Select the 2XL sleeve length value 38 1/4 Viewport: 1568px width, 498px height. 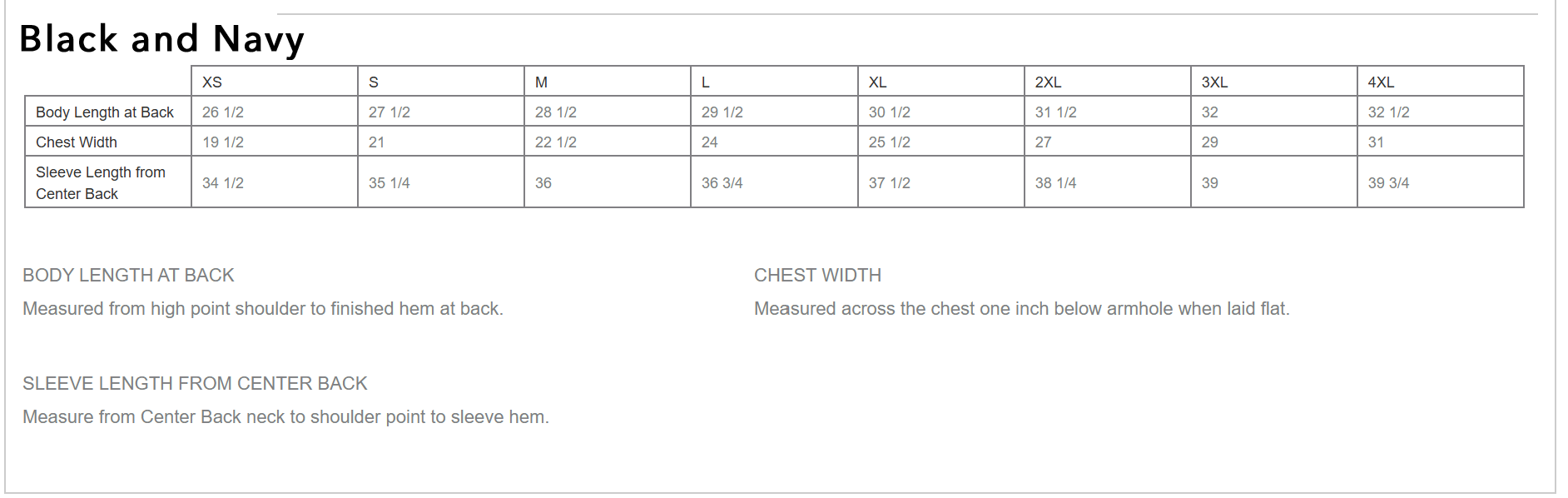click(x=1055, y=183)
